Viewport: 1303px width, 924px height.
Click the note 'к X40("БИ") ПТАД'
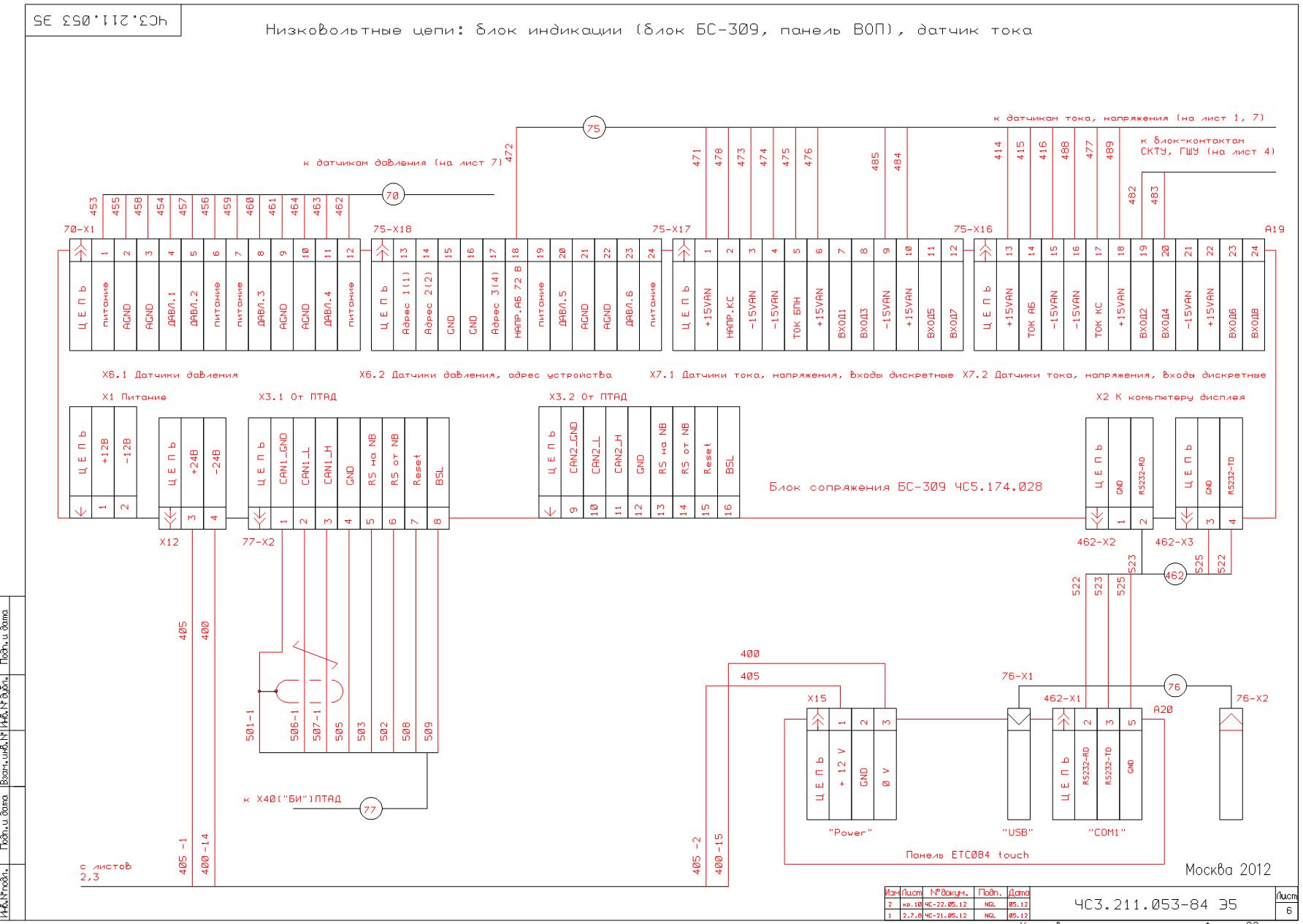click(x=292, y=799)
